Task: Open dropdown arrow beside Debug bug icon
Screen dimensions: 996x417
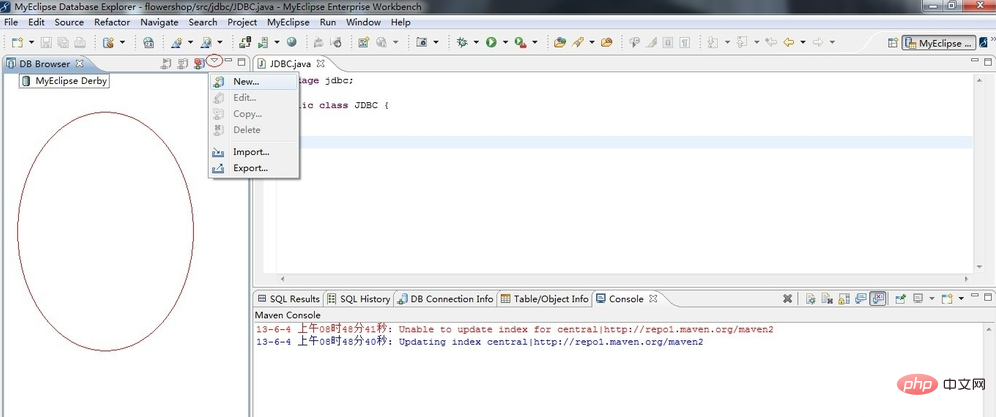Action: click(x=476, y=43)
